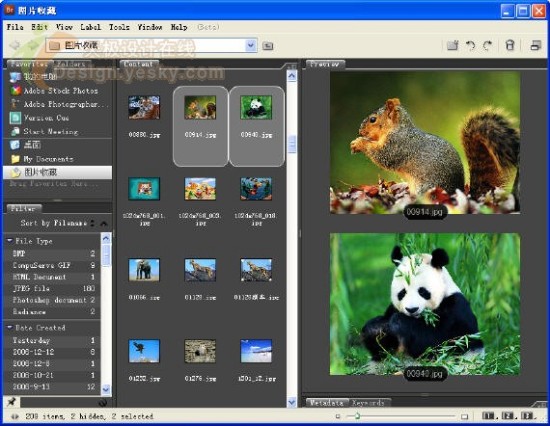
Task: Open the Sort by Filename control
Action: pyautogui.click(x=58, y=223)
